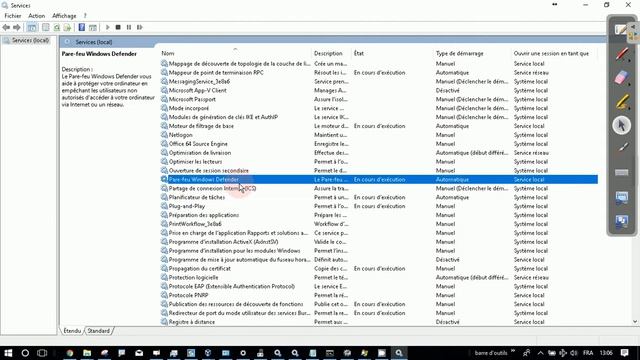Select the Pare-feu Windows Defender service row

pos(379,180)
